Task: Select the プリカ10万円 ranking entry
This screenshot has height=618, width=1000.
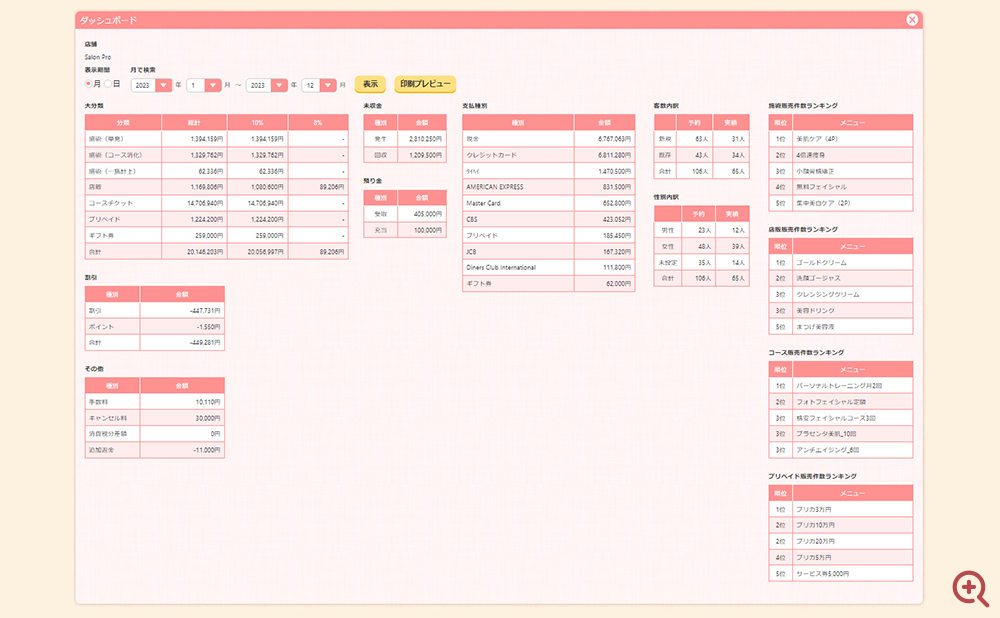Action: coord(816,525)
